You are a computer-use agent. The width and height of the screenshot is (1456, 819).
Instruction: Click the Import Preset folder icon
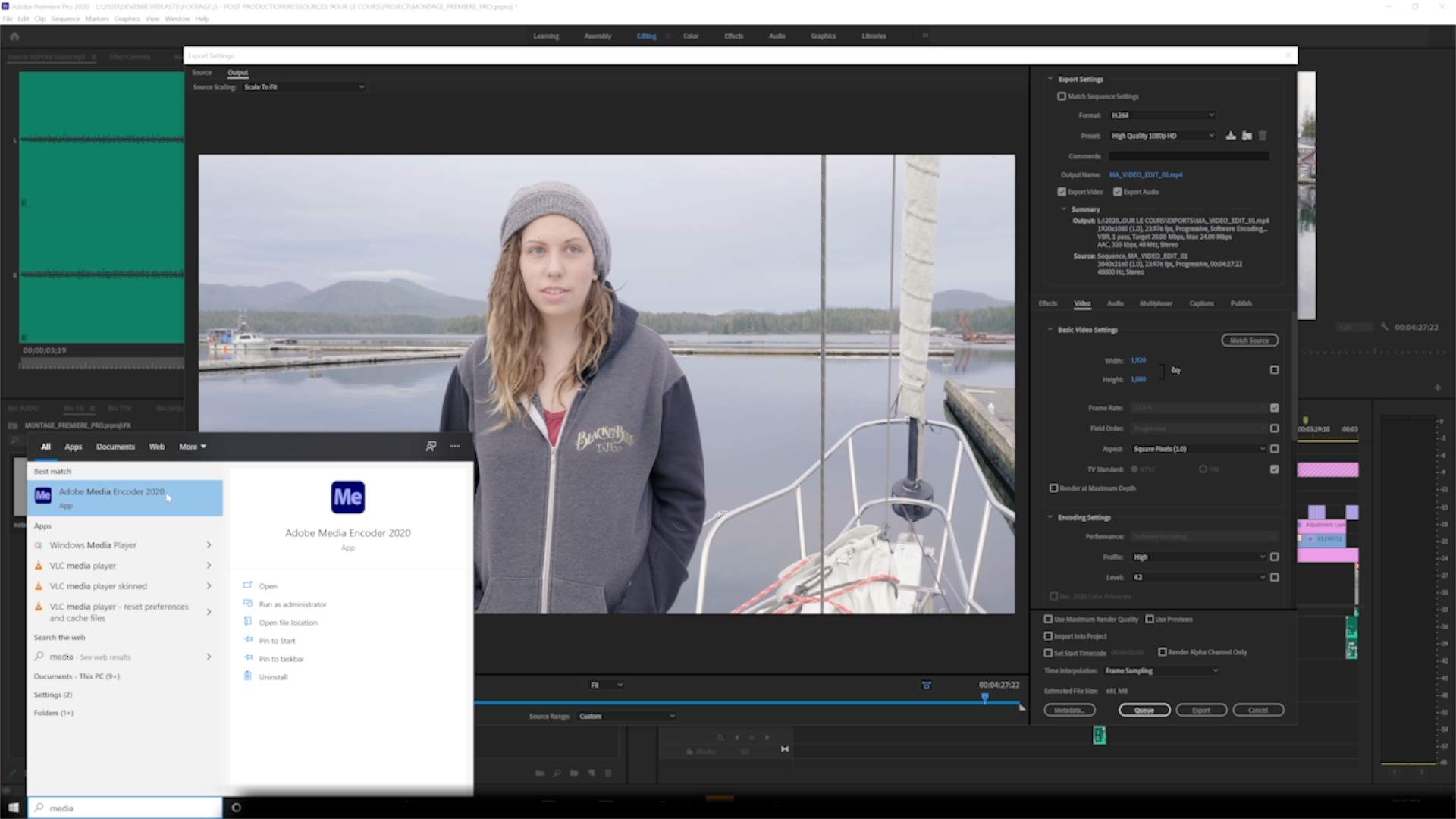tap(1247, 136)
